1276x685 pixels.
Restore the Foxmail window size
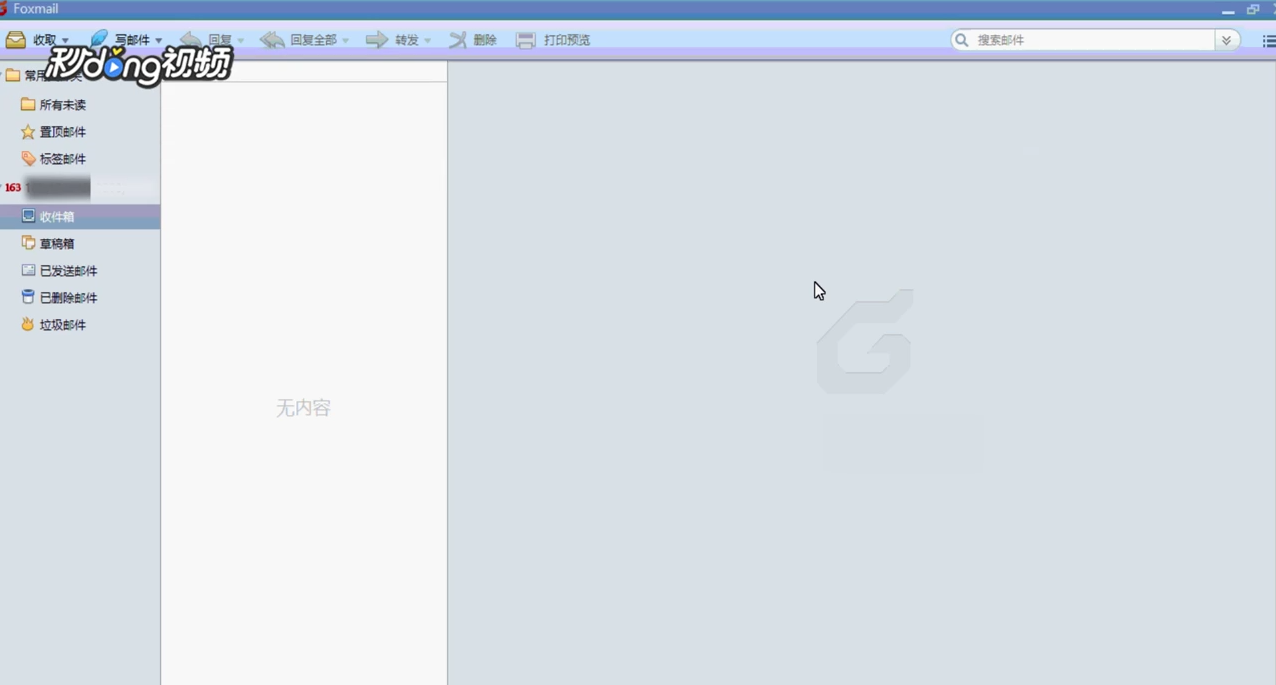click(1253, 9)
